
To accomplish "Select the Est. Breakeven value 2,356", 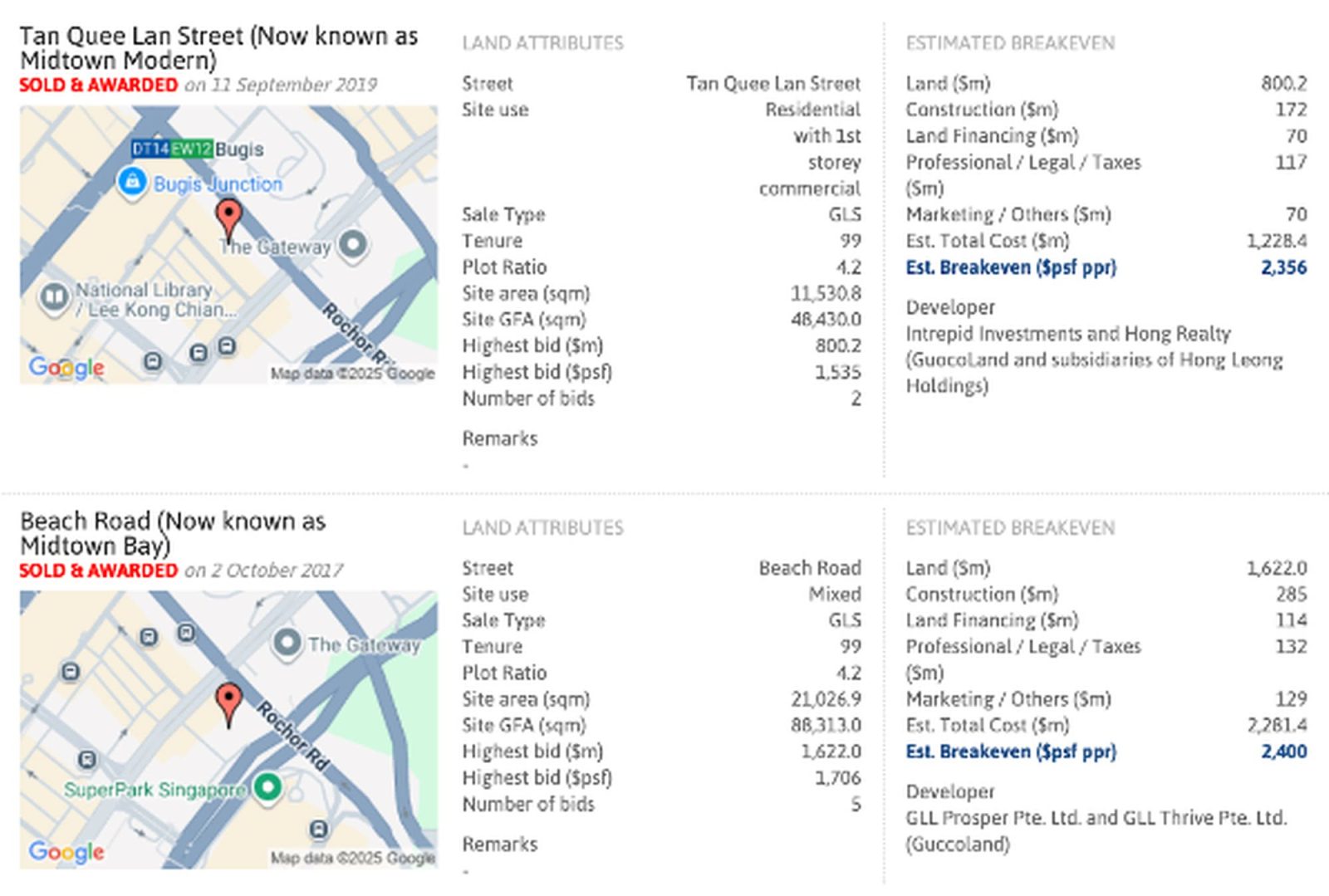I will coord(1283,267).
